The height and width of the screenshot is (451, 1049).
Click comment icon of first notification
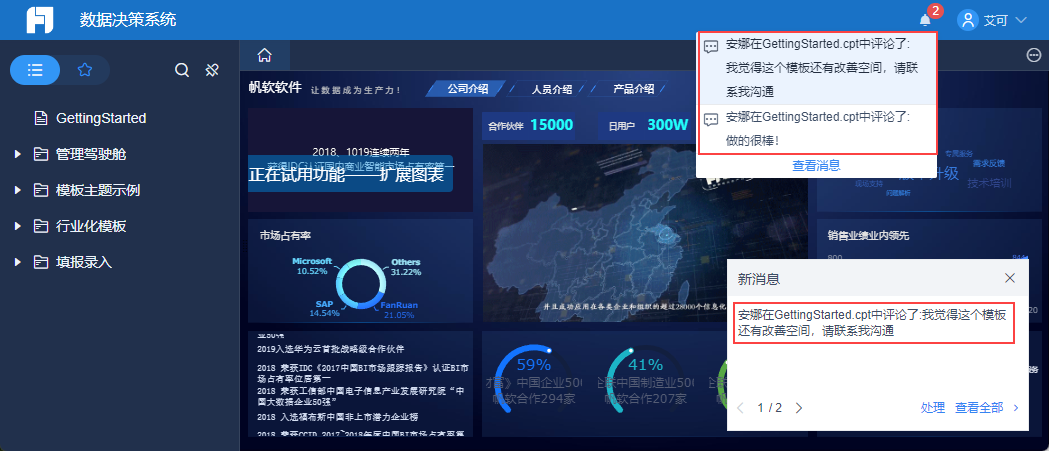(x=711, y=46)
